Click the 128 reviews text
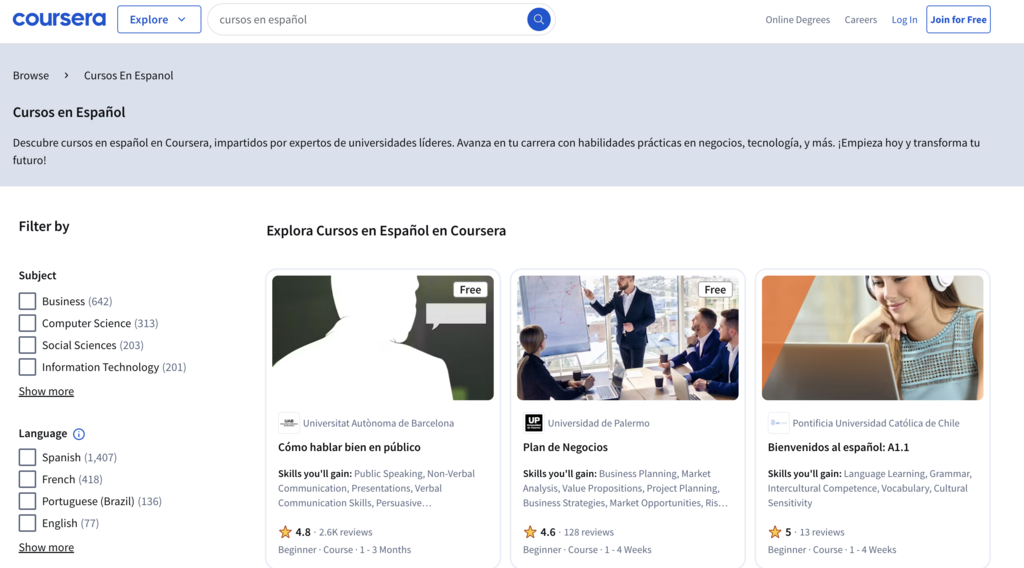The image size is (1024, 568). [588, 532]
